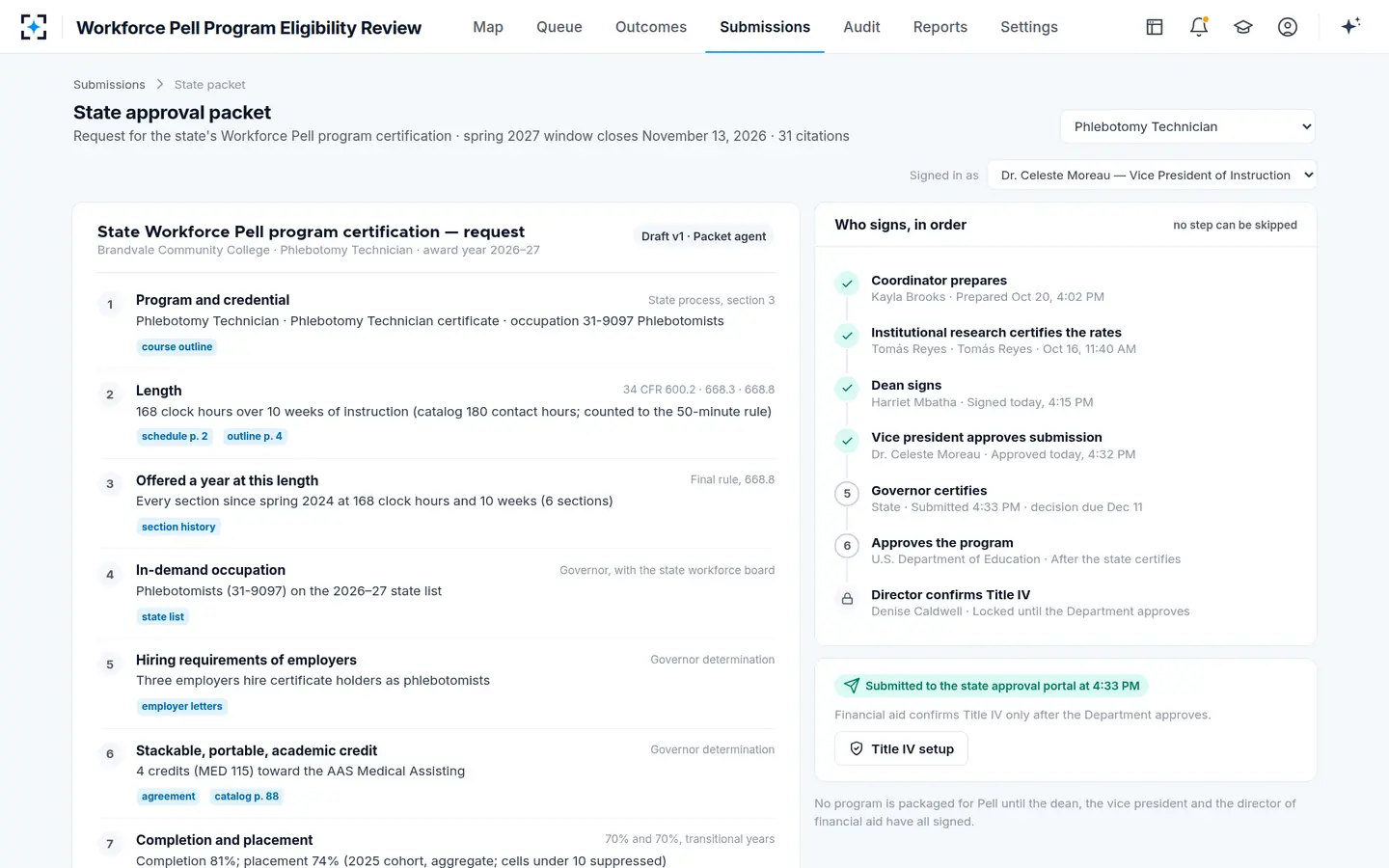1389x868 pixels.
Task: Open the Settings tab
Action: click(x=1029, y=27)
